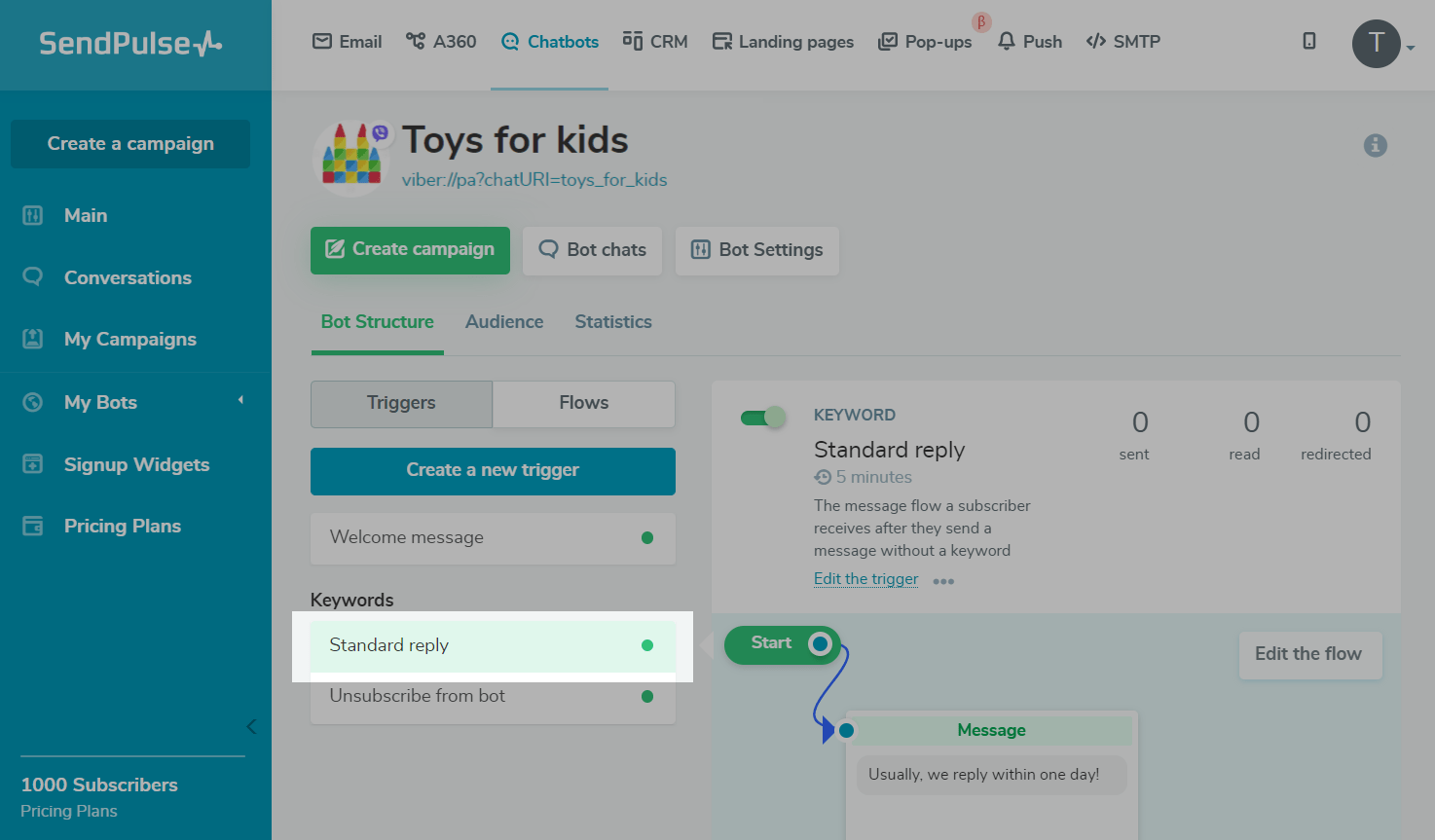
Task: Toggle the Standard reply trigger switch
Action: (762, 418)
